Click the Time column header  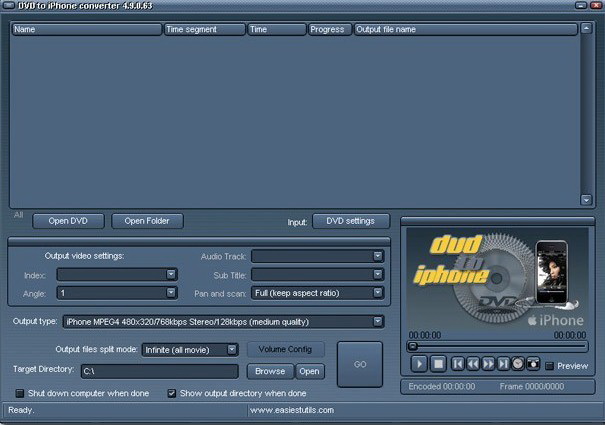click(x=277, y=29)
